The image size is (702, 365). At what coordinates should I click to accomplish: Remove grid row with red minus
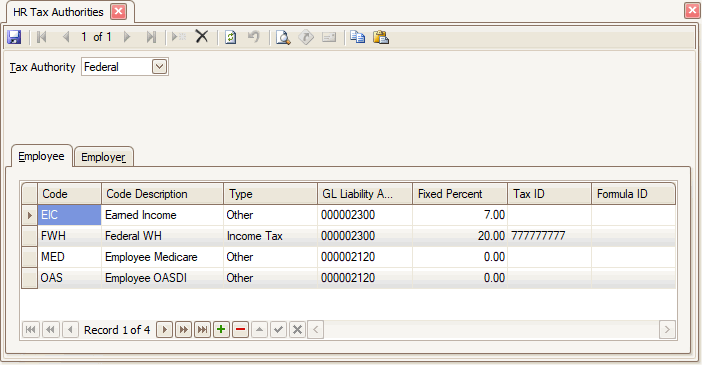(240, 330)
